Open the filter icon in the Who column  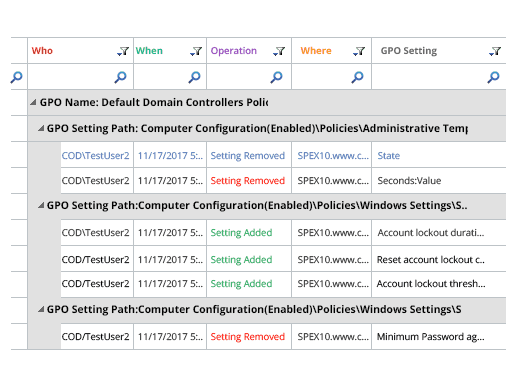[x=123, y=51]
